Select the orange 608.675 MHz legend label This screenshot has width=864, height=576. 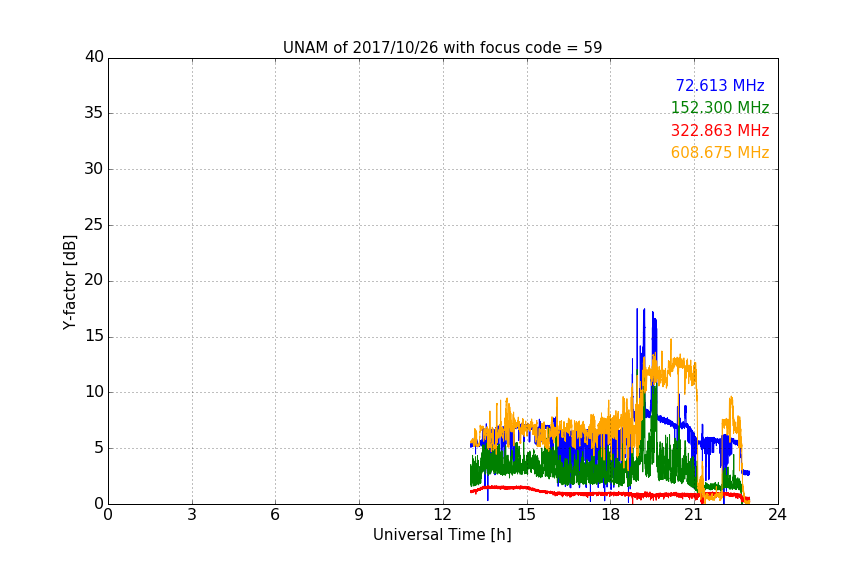click(720, 153)
